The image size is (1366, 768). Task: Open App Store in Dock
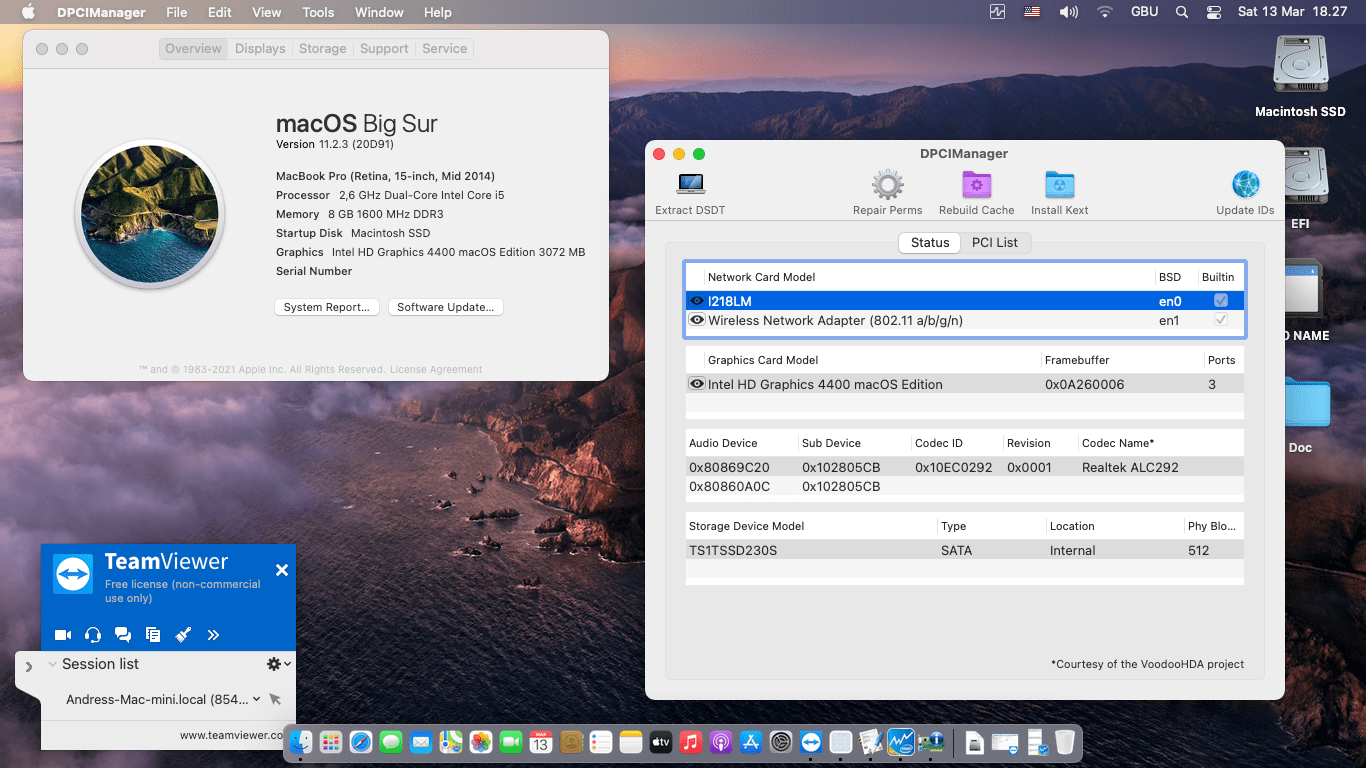pyautogui.click(x=750, y=742)
